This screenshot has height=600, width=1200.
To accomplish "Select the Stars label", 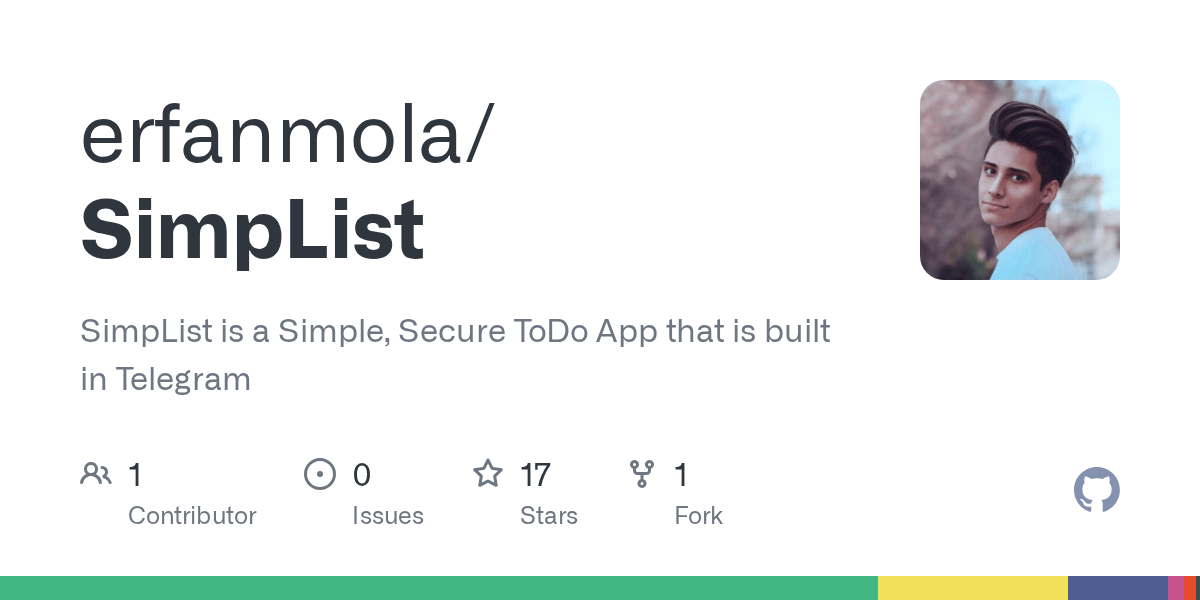I will pyautogui.click(x=549, y=516).
